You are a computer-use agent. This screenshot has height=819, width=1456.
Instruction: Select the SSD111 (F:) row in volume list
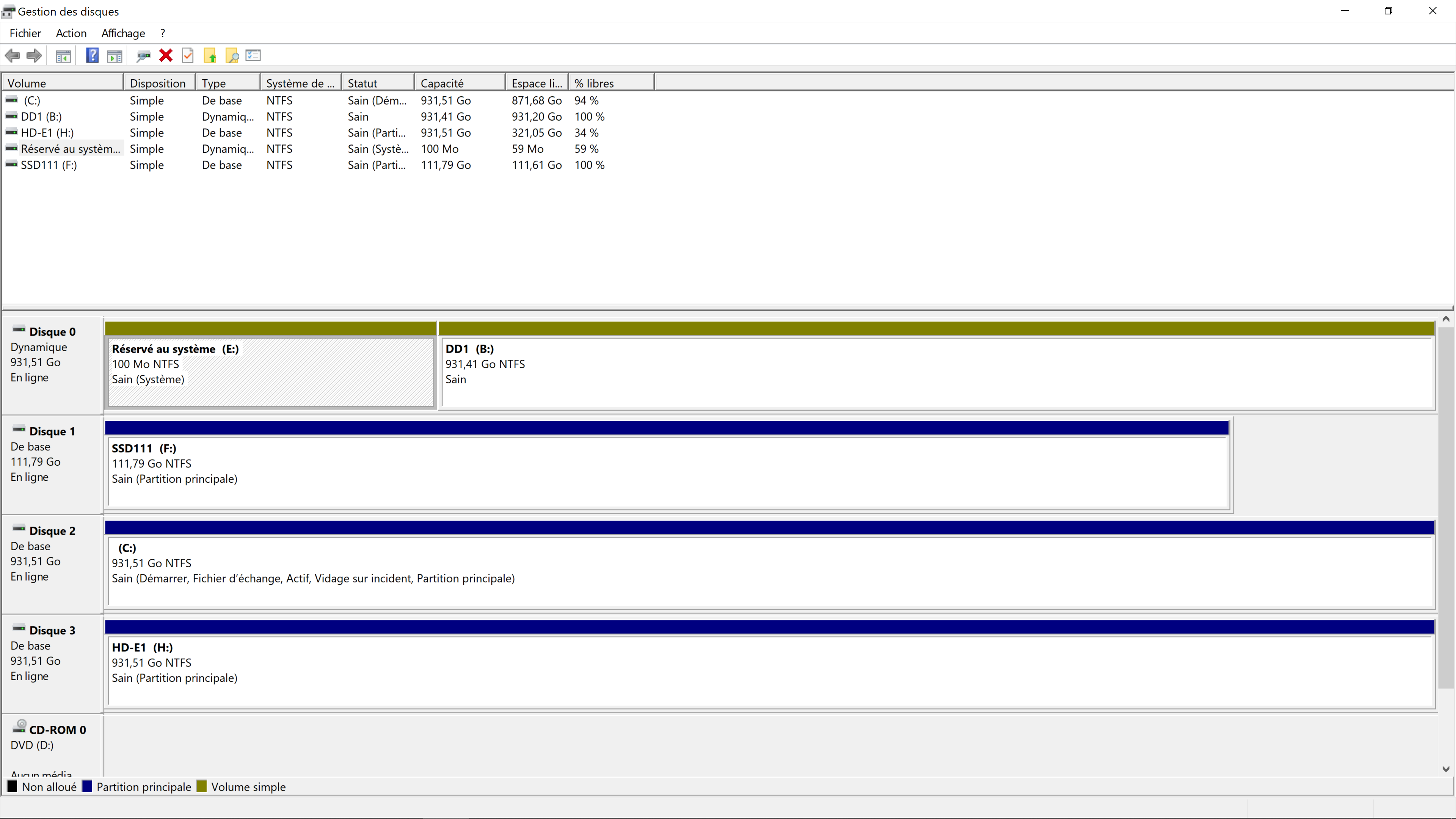point(49,165)
